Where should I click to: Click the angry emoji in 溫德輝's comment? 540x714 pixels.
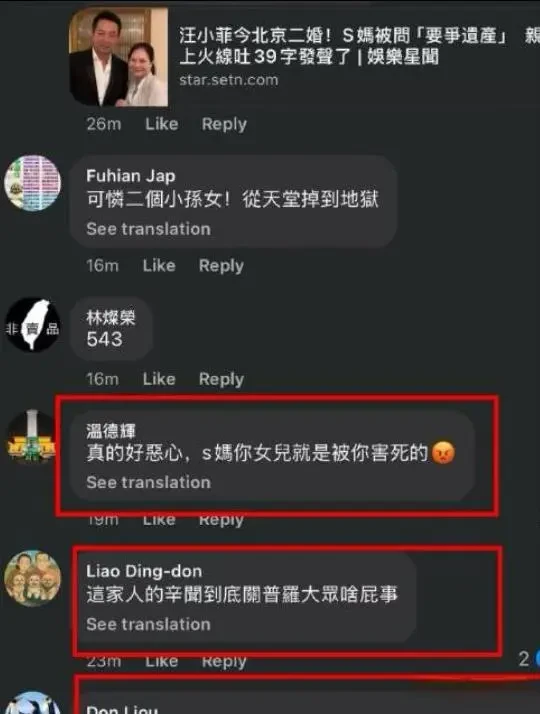coord(443,453)
